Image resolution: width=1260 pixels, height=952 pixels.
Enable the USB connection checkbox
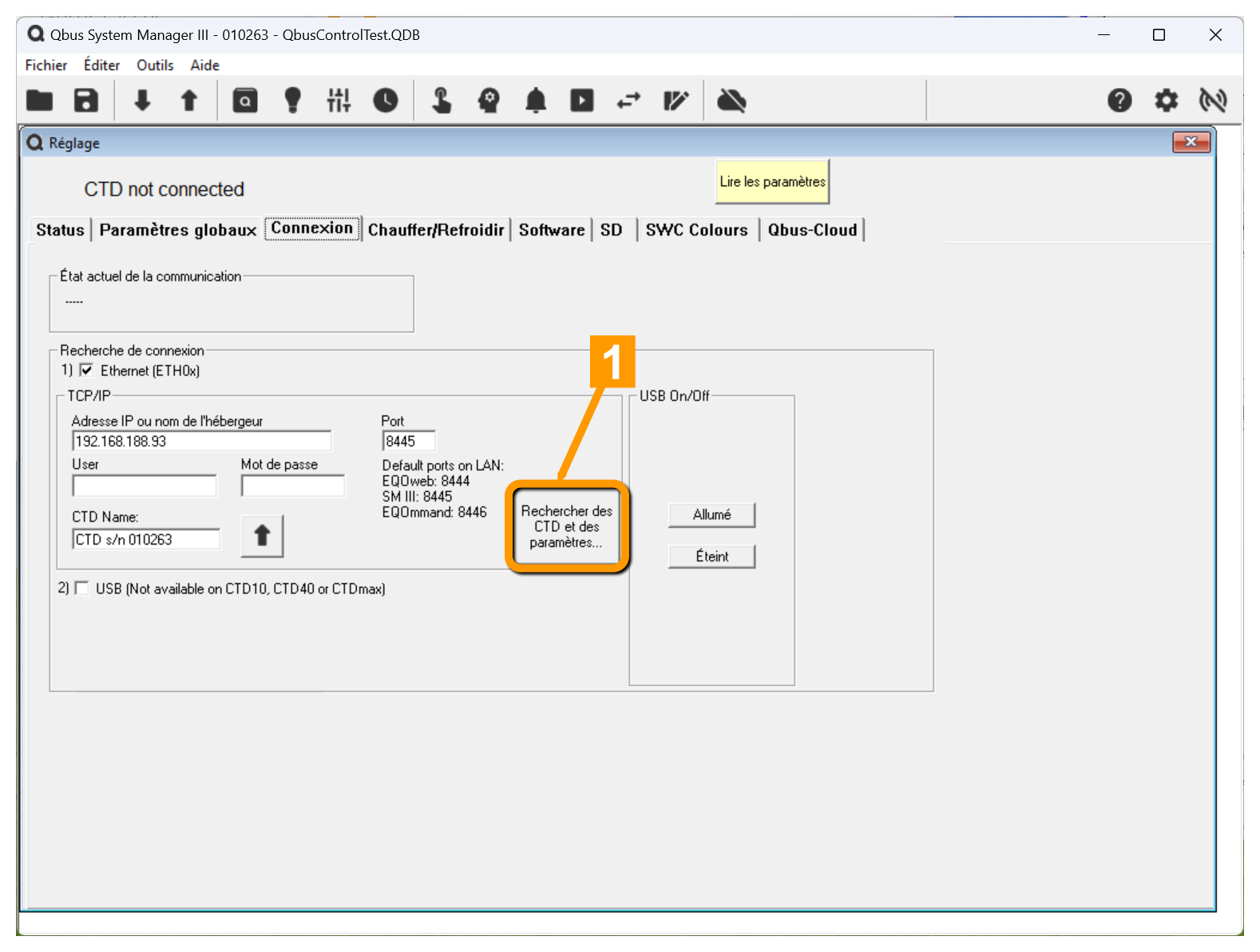tap(81, 589)
